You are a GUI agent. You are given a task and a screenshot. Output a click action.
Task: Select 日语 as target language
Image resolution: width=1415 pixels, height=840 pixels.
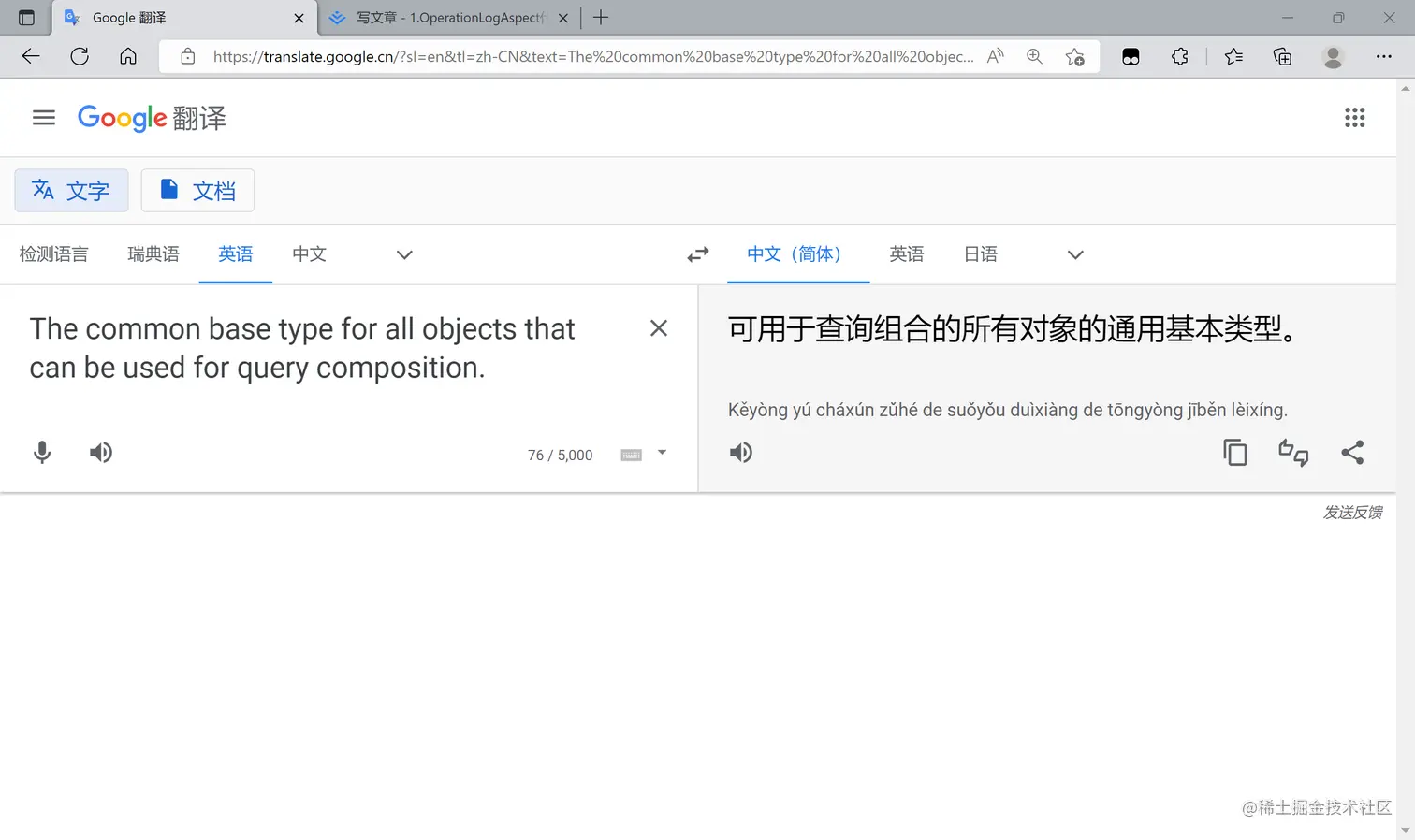(981, 254)
